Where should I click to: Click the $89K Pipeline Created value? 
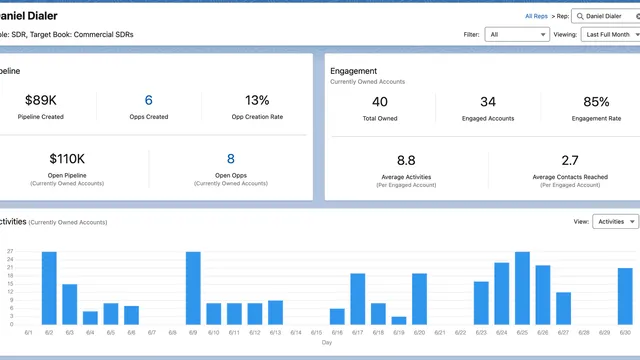40,100
